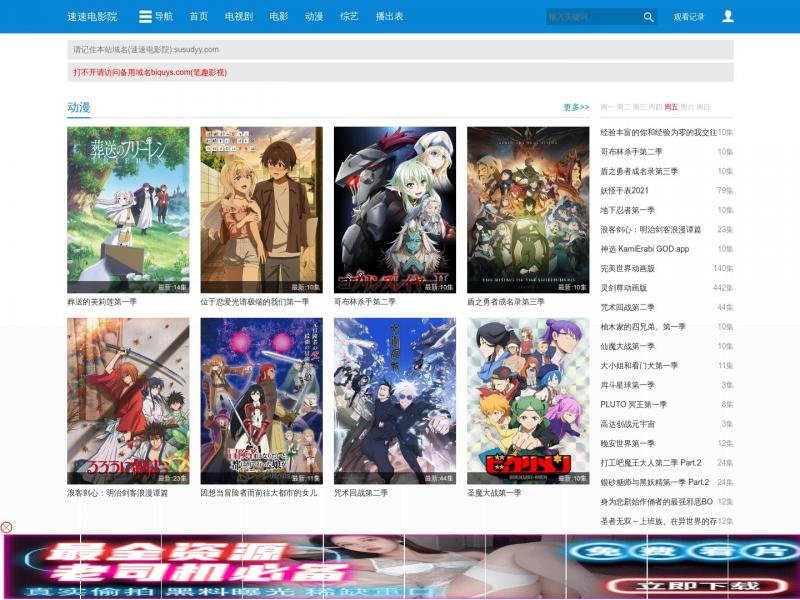The height and width of the screenshot is (600, 800).
Task: Select the highlighted 周五 schedule tab
Action: [671, 107]
